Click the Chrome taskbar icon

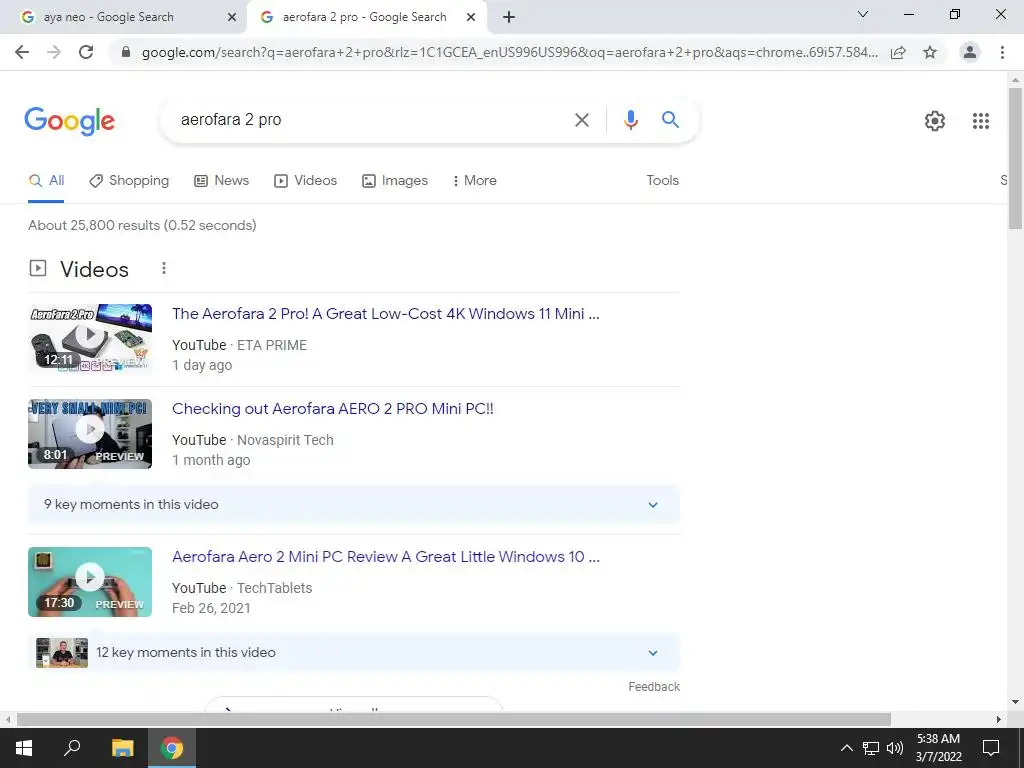pyautogui.click(x=172, y=748)
